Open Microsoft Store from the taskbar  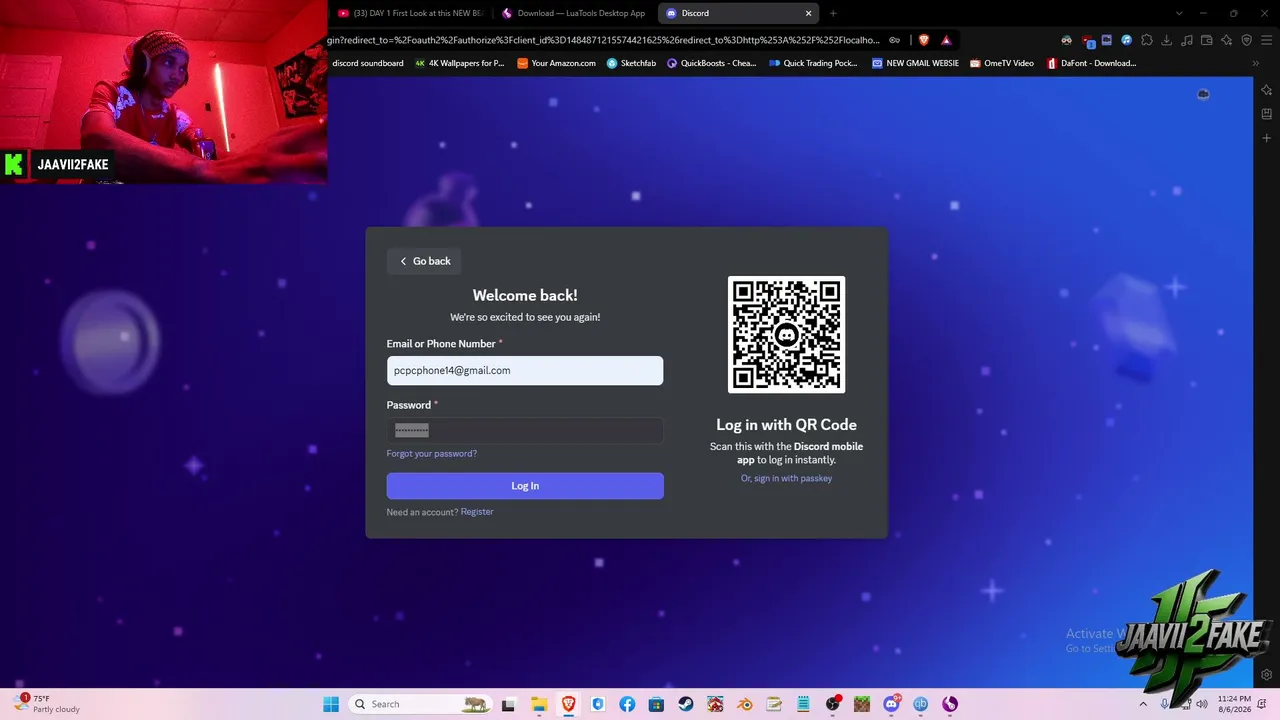[x=656, y=704]
